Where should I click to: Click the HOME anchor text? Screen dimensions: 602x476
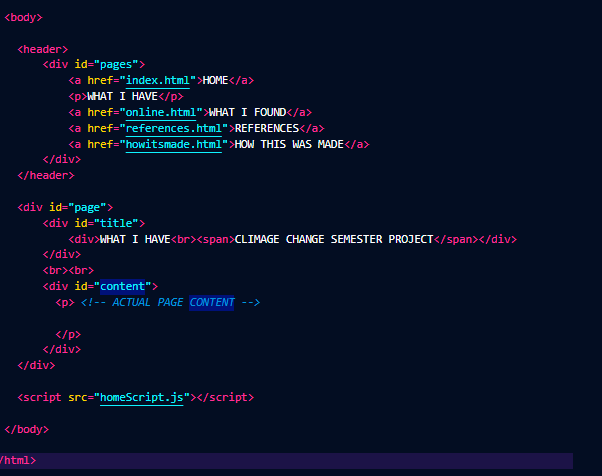(215, 80)
